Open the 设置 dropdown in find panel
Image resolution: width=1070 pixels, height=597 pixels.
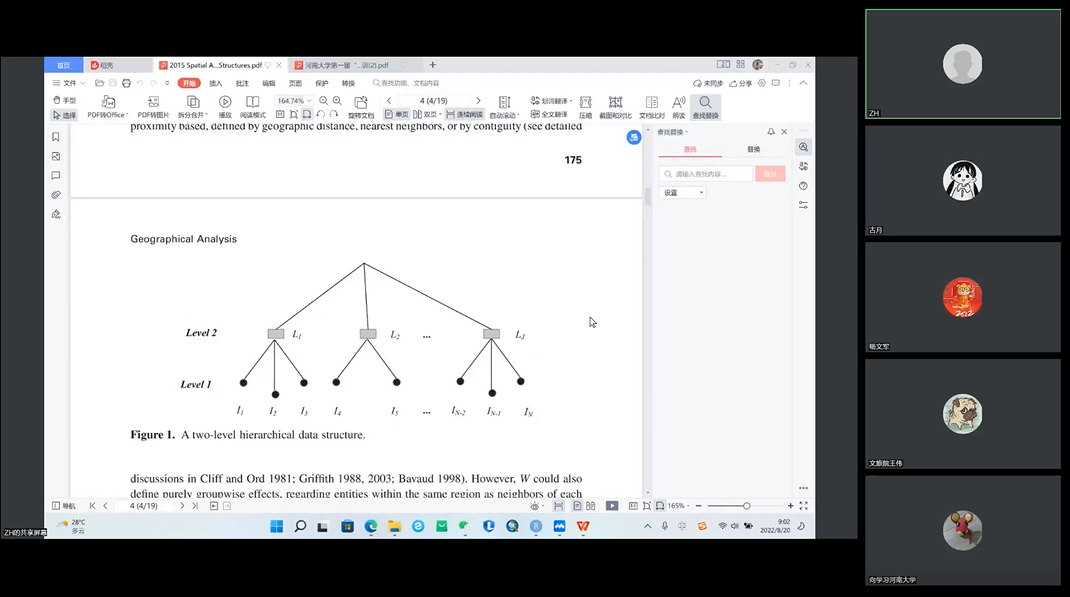point(684,193)
